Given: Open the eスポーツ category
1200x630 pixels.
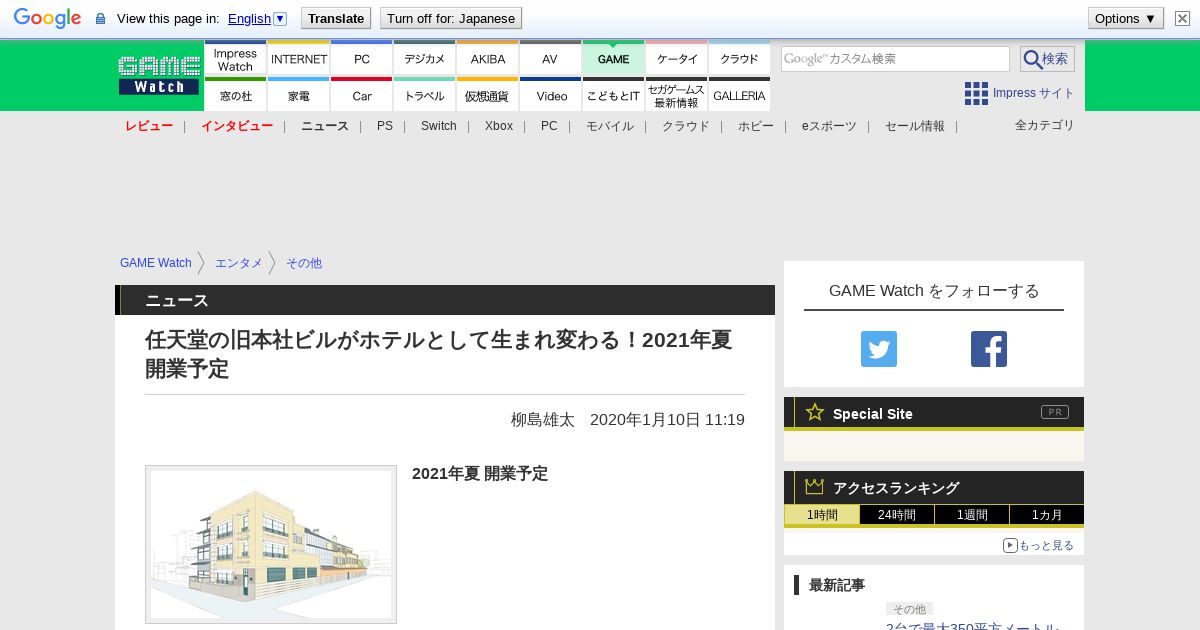Looking at the screenshot, I should pyautogui.click(x=829, y=126).
